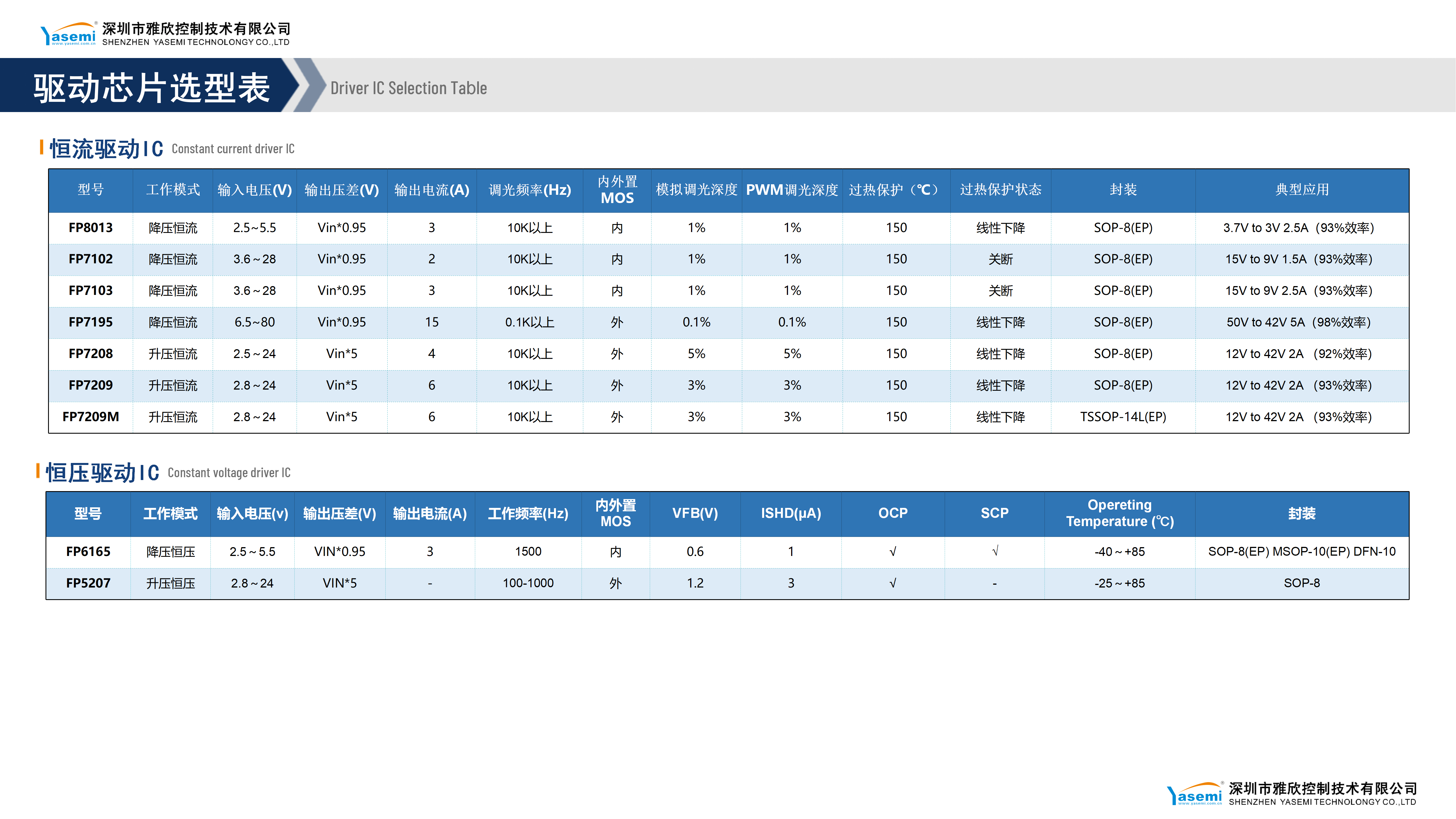Click the 外 MOS cell in FP7209 row
This screenshot has width=1456, height=819.
tap(617, 386)
